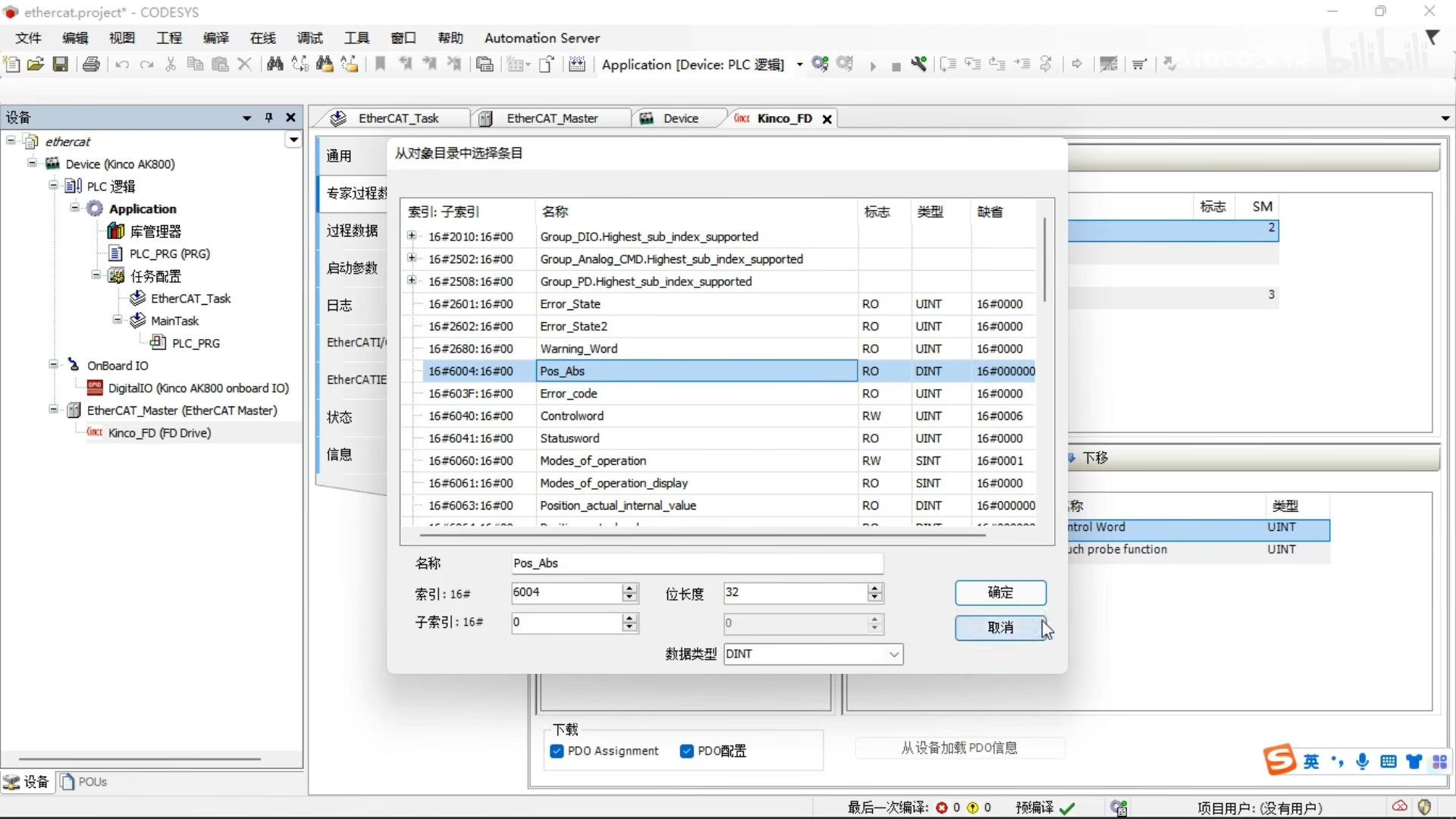Click the 子索引 16# input field
The width and height of the screenshot is (1456, 819).
(567, 623)
